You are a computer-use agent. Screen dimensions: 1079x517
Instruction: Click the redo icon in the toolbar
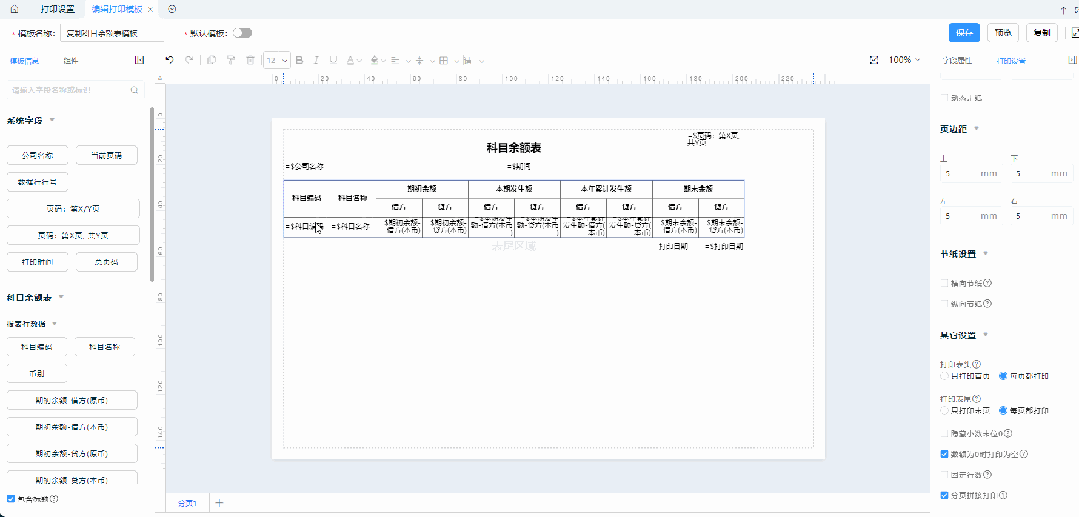(x=187, y=60)
